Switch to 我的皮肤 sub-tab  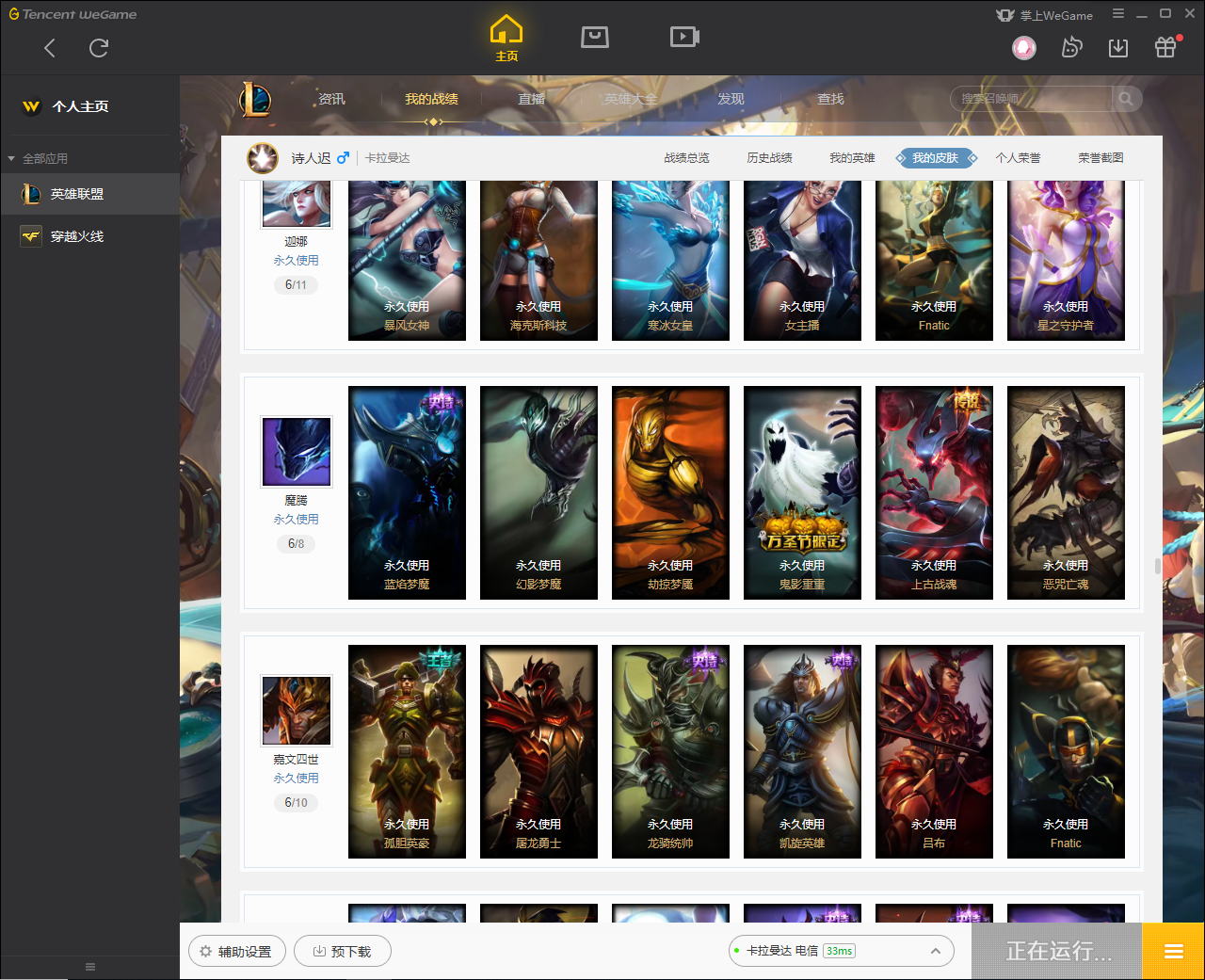pos(935,158)
